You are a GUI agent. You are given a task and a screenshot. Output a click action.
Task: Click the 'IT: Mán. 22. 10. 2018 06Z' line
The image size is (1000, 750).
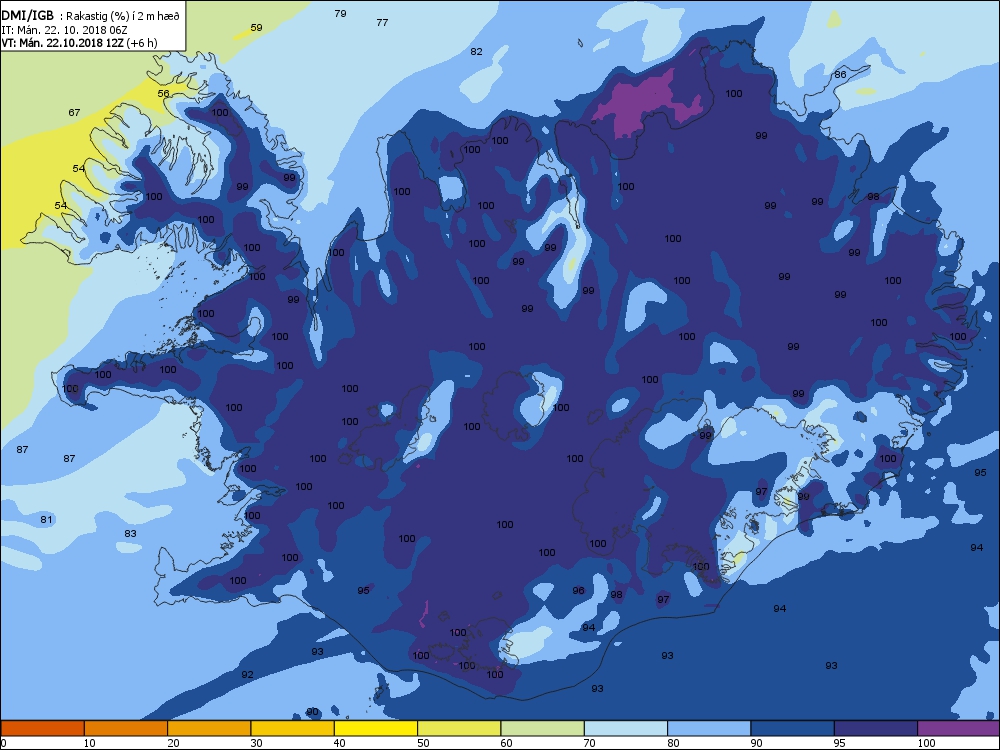64,30
